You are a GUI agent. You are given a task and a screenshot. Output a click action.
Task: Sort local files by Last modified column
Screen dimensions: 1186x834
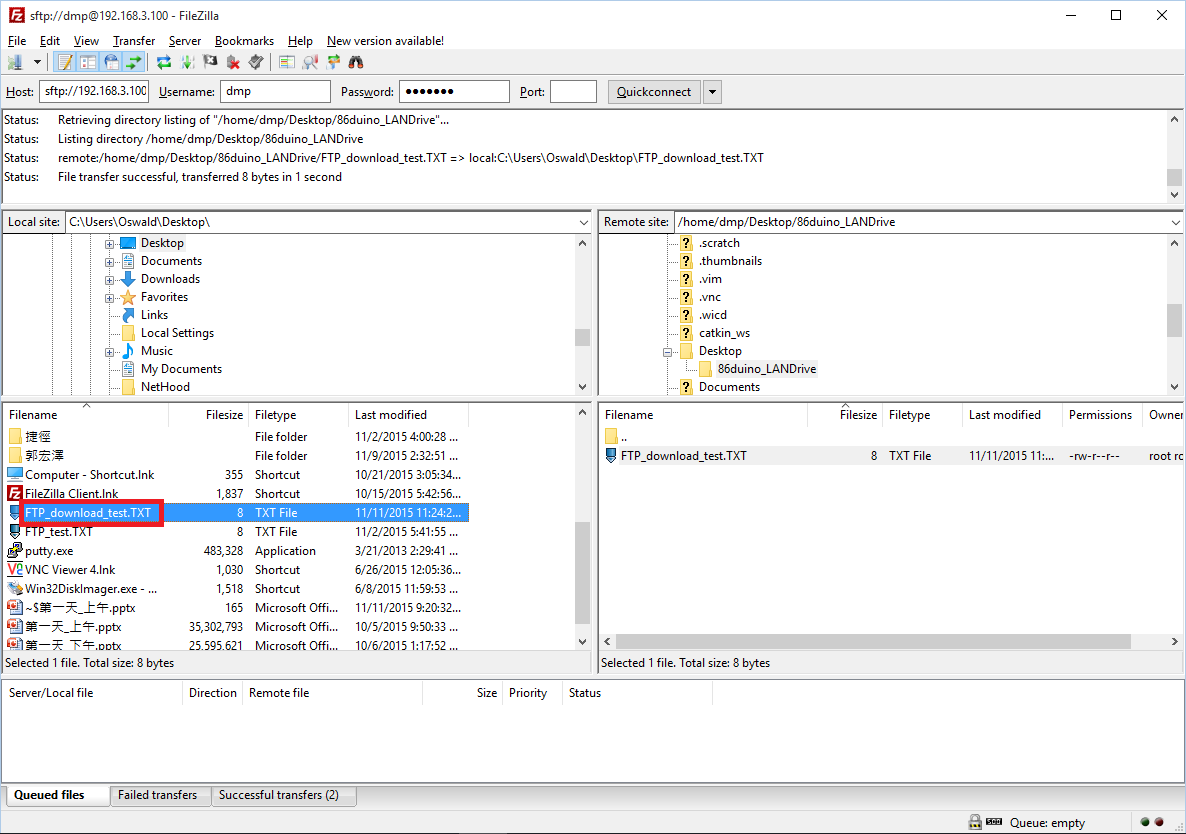408,415
